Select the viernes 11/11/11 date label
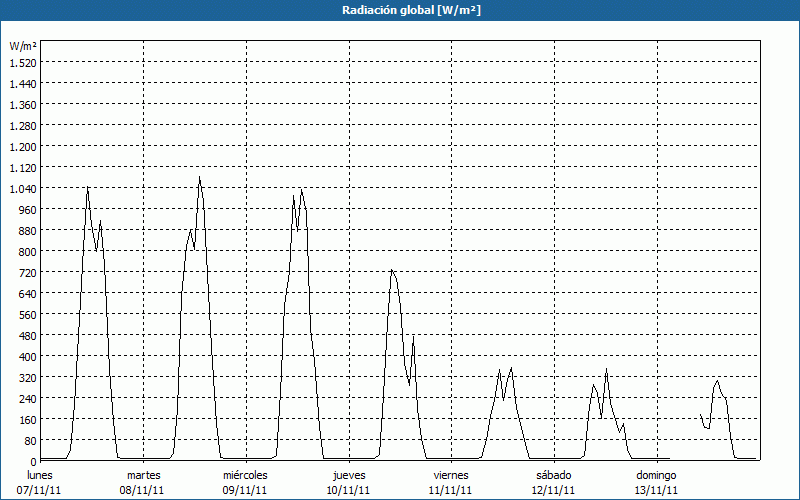This screenshot has width=800, height=500. click(x=451, y=482)
